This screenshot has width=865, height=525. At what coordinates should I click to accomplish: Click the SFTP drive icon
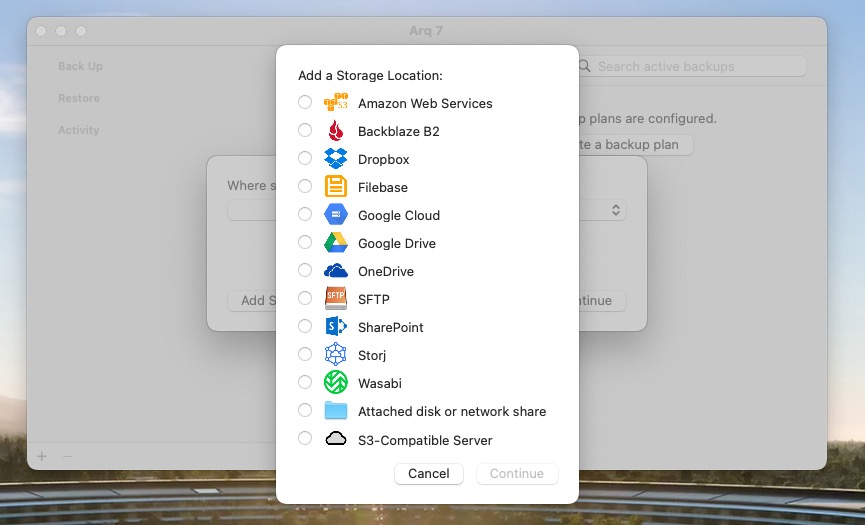pyautogui.click(x=336, y=298)
